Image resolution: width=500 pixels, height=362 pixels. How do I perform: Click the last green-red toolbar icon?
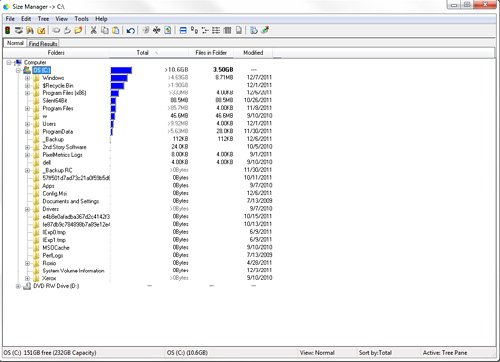point(265,30)
